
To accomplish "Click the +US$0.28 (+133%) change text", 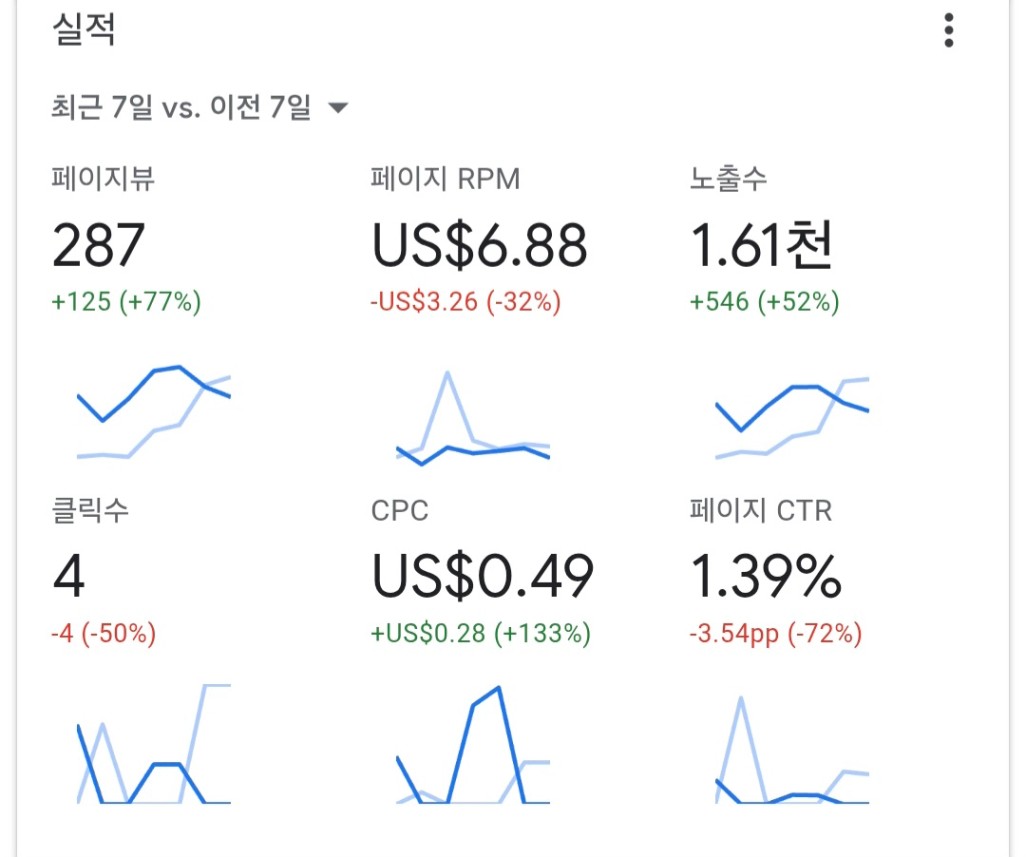I will coord(480,633).
